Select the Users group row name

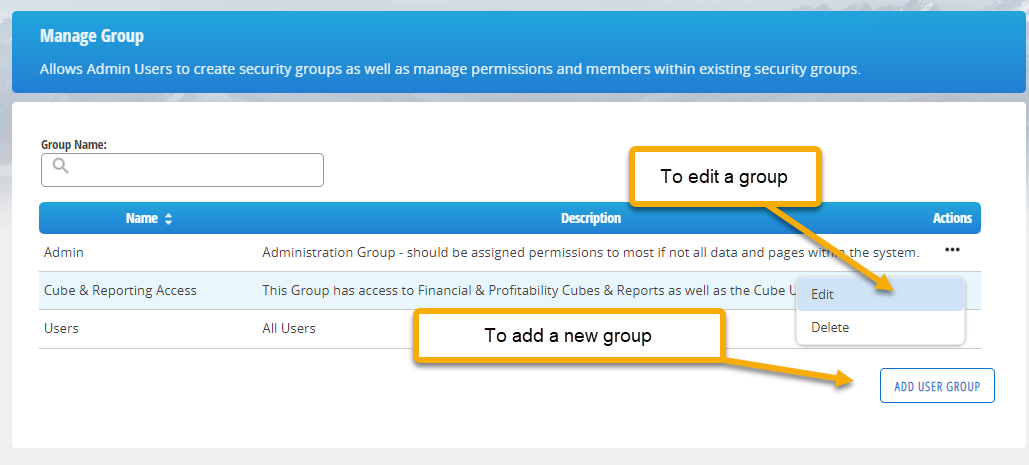click(x=61, y=329)
